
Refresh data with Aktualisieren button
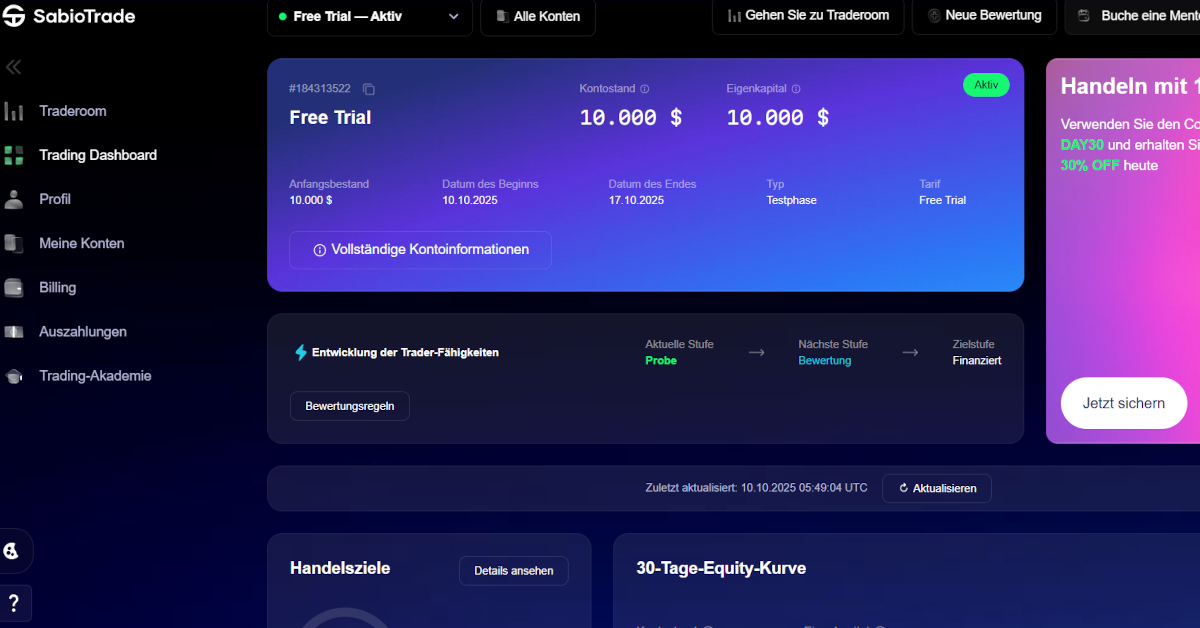point(937,488)
